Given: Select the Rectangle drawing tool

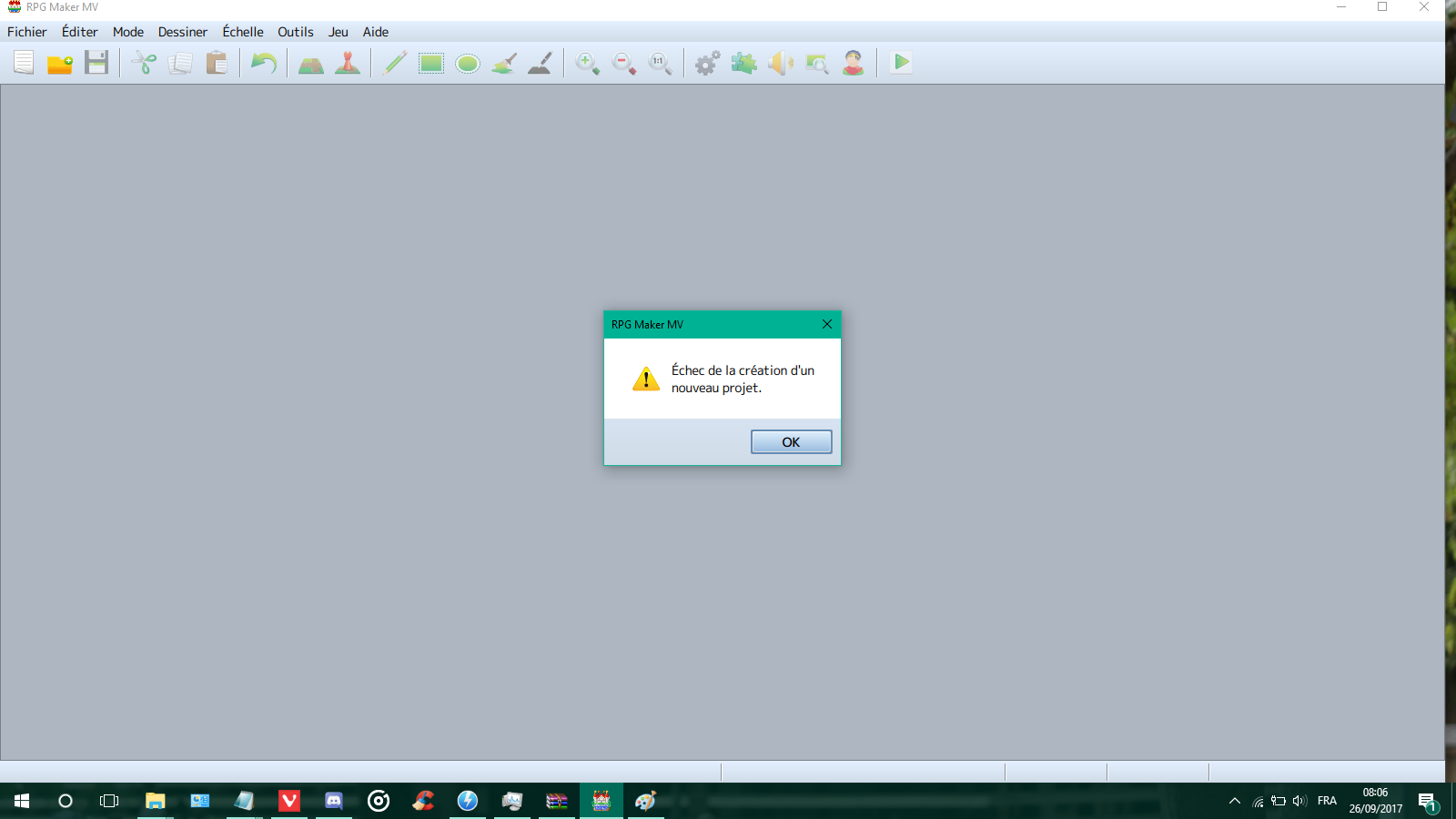Looking at the screenshot, I should (x=431, y=63).
